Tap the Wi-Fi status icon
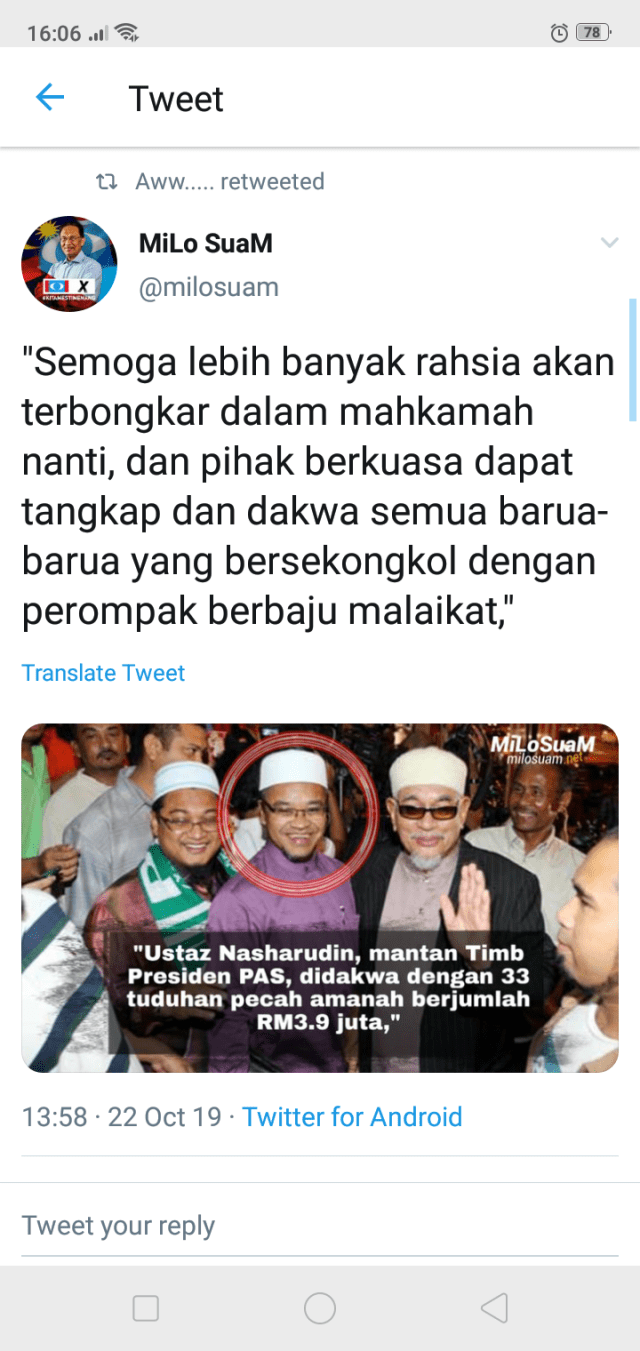The width and height of the screenshot is (640, 1351). [126, 33]
